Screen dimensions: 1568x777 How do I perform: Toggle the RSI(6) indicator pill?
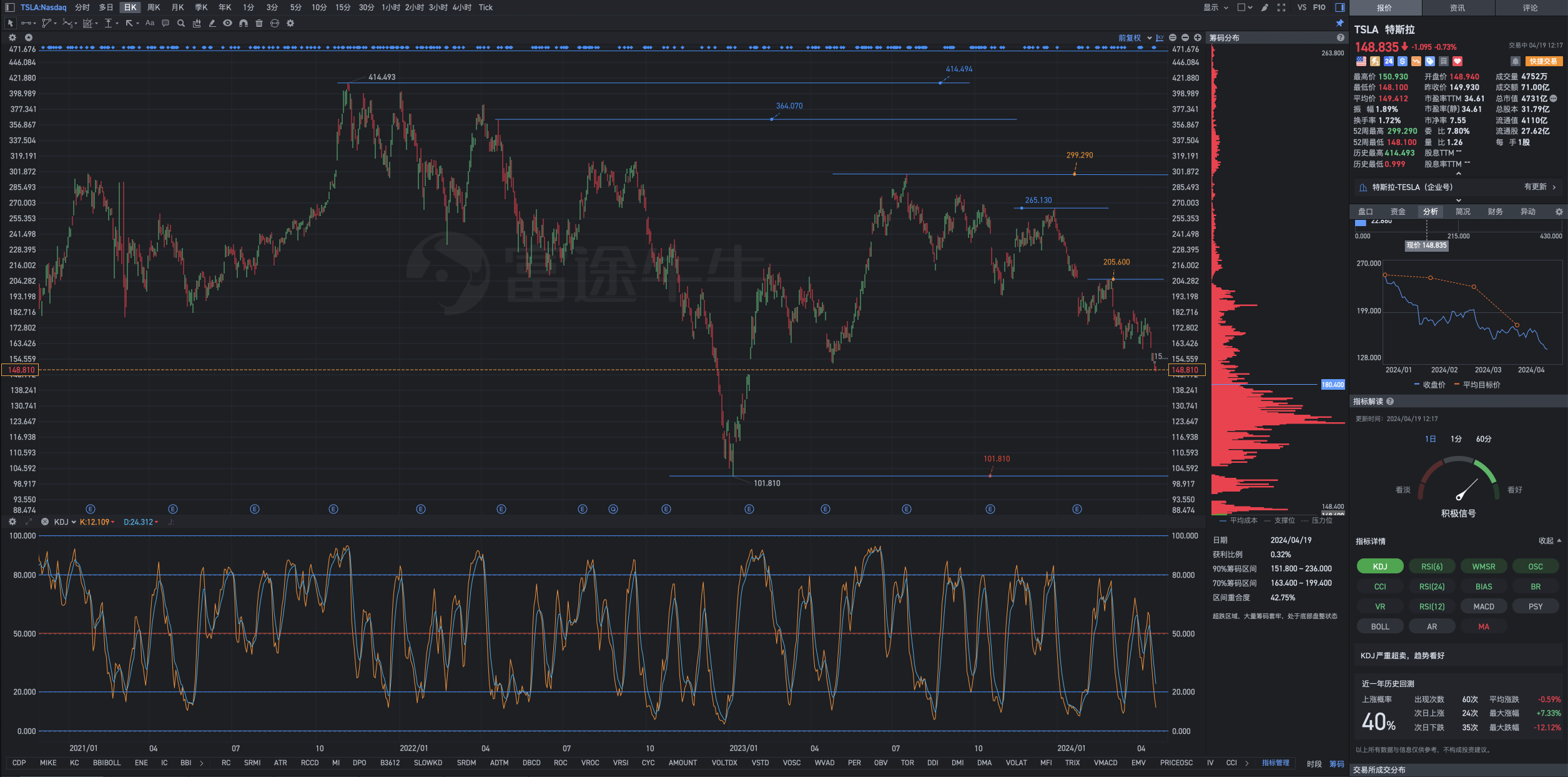(x=1432, y=567)
